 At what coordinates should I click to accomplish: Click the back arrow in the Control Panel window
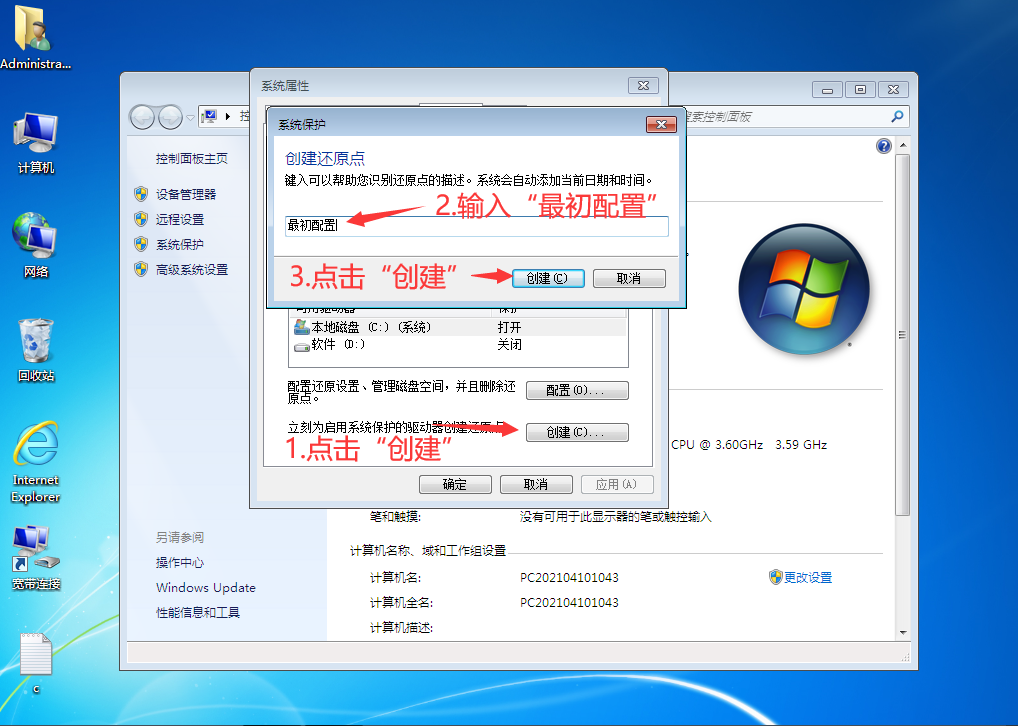click(142, 118)
